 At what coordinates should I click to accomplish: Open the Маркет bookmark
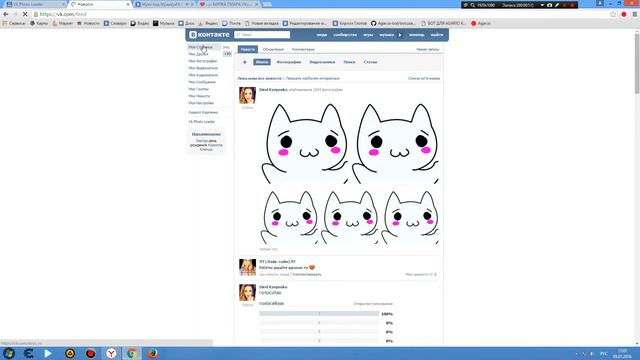point(62,23)
